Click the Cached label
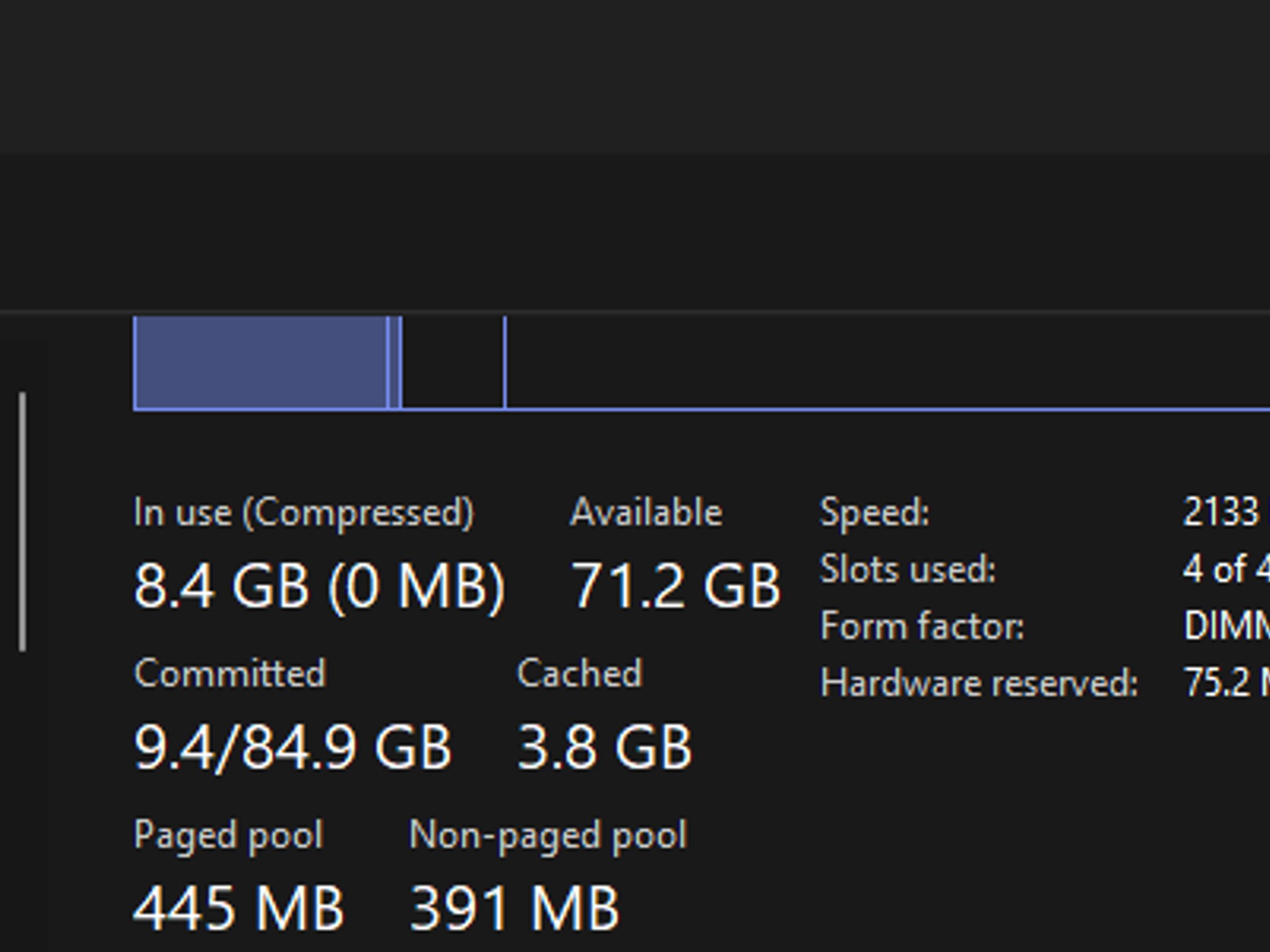1270x952 pixels. (580, 674)
